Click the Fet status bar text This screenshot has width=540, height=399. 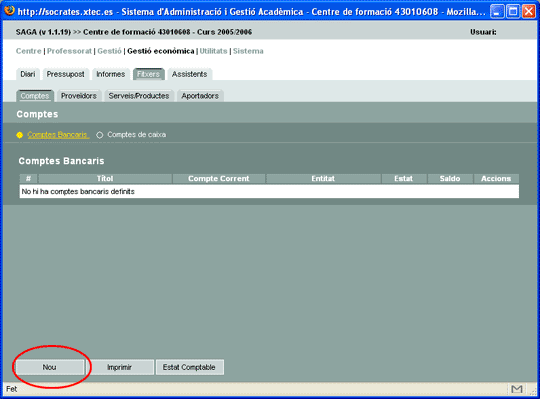tap(11, 389)
